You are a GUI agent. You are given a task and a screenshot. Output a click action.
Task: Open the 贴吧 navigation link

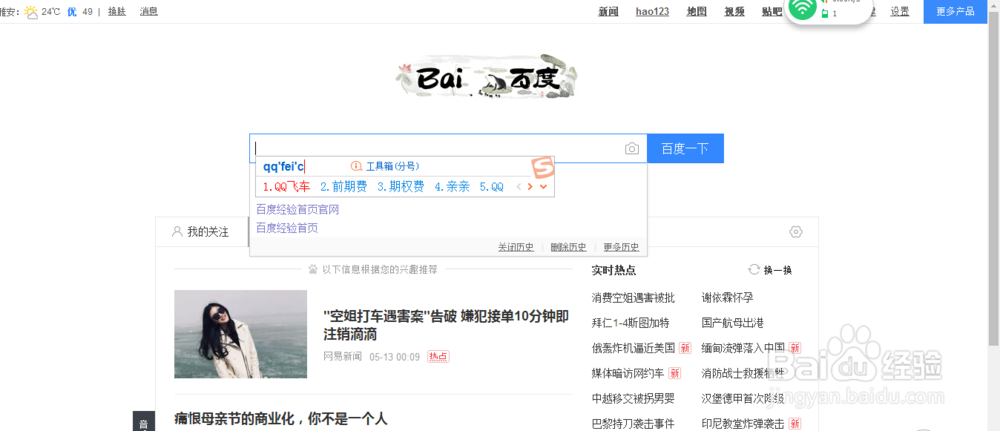[x=772, y=11]
